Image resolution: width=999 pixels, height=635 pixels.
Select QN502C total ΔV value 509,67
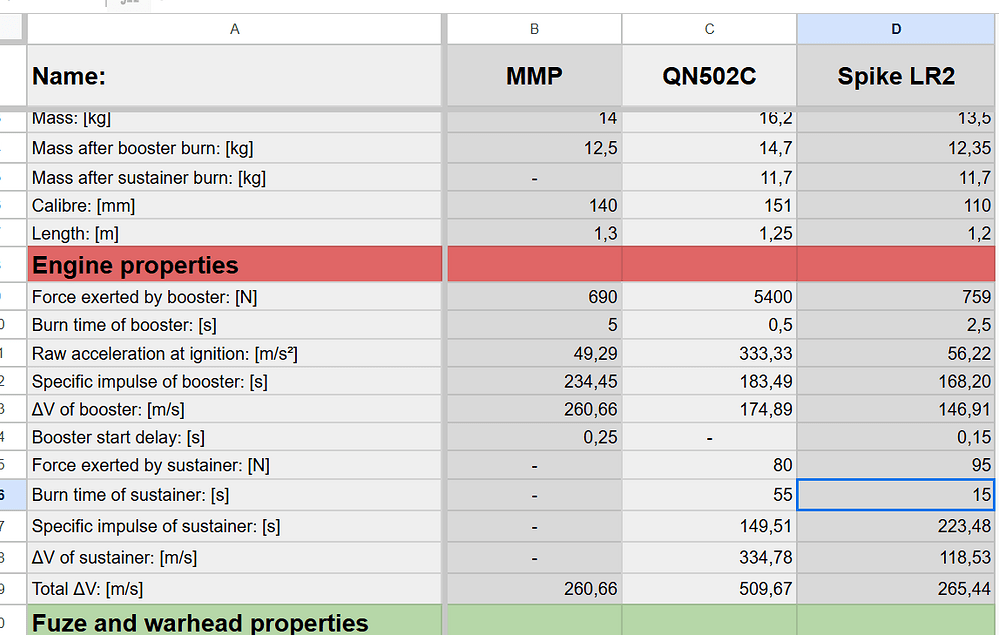(709, 589)
